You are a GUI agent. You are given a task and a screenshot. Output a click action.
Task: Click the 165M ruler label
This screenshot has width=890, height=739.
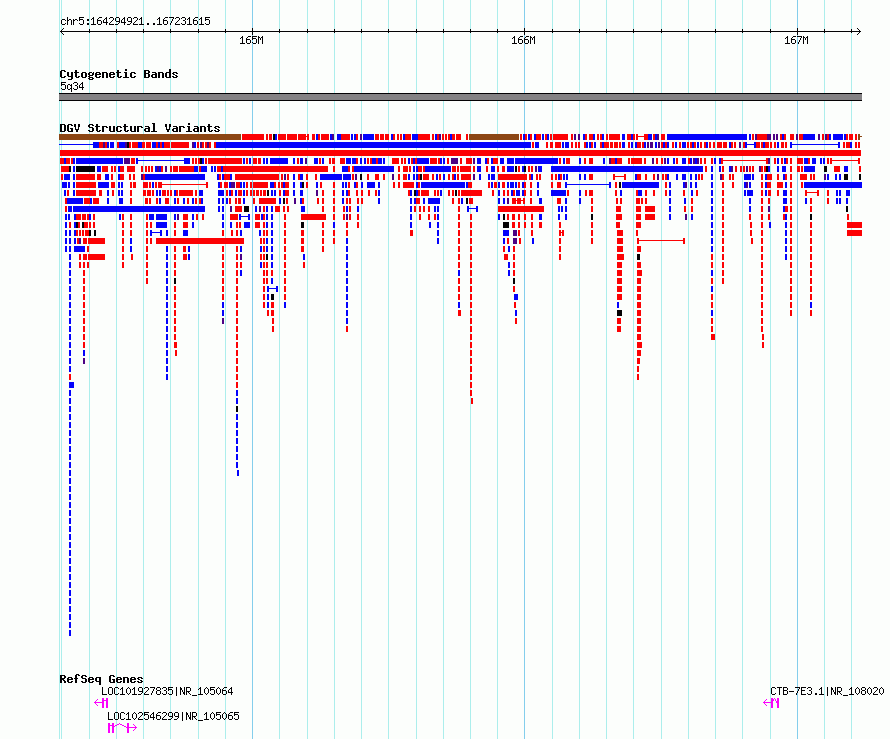[x=251, y=40]
